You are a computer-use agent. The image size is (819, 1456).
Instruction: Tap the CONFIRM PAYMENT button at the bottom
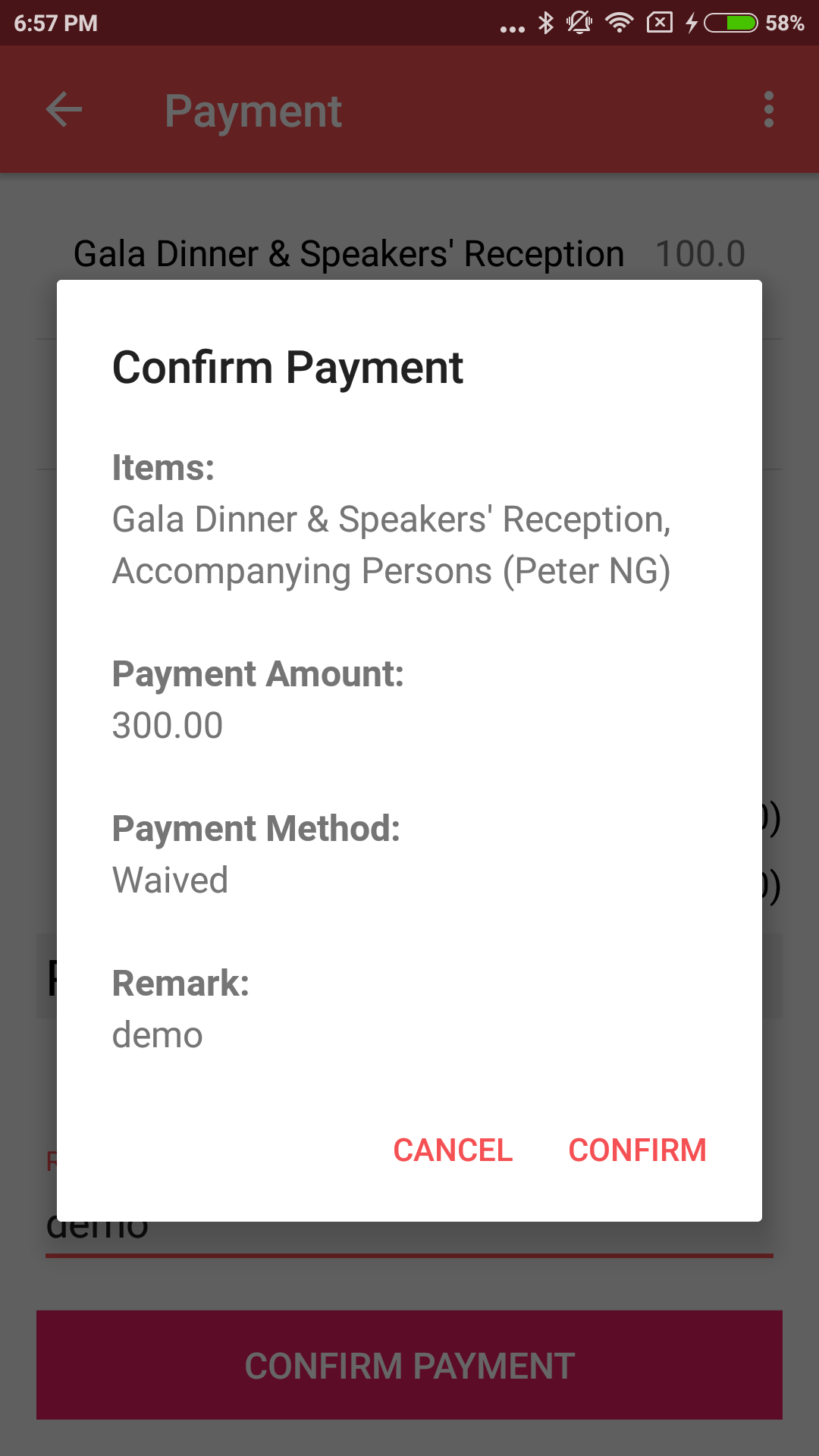409,1366
